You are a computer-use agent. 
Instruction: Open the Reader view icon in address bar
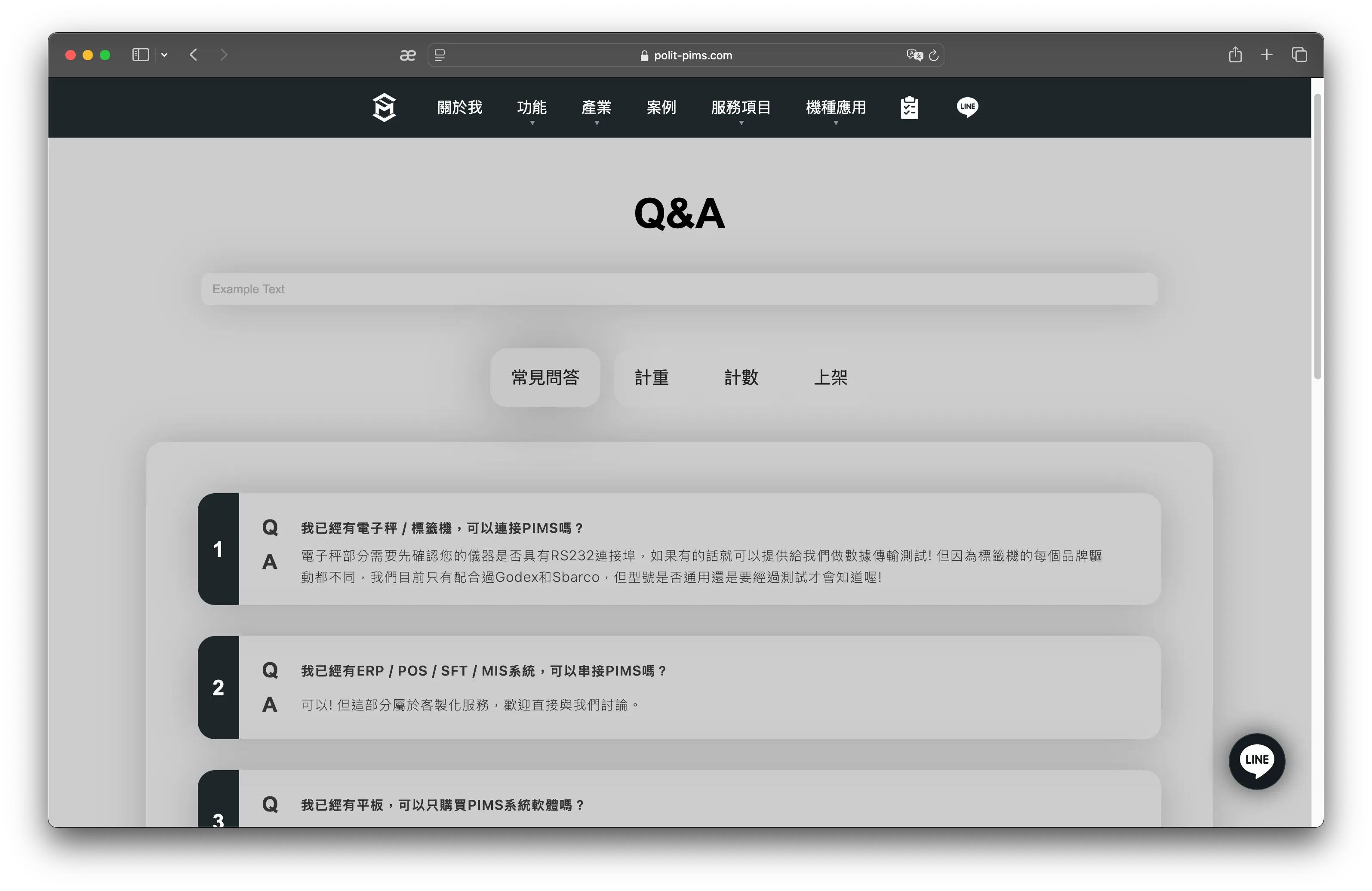point(440,55)
